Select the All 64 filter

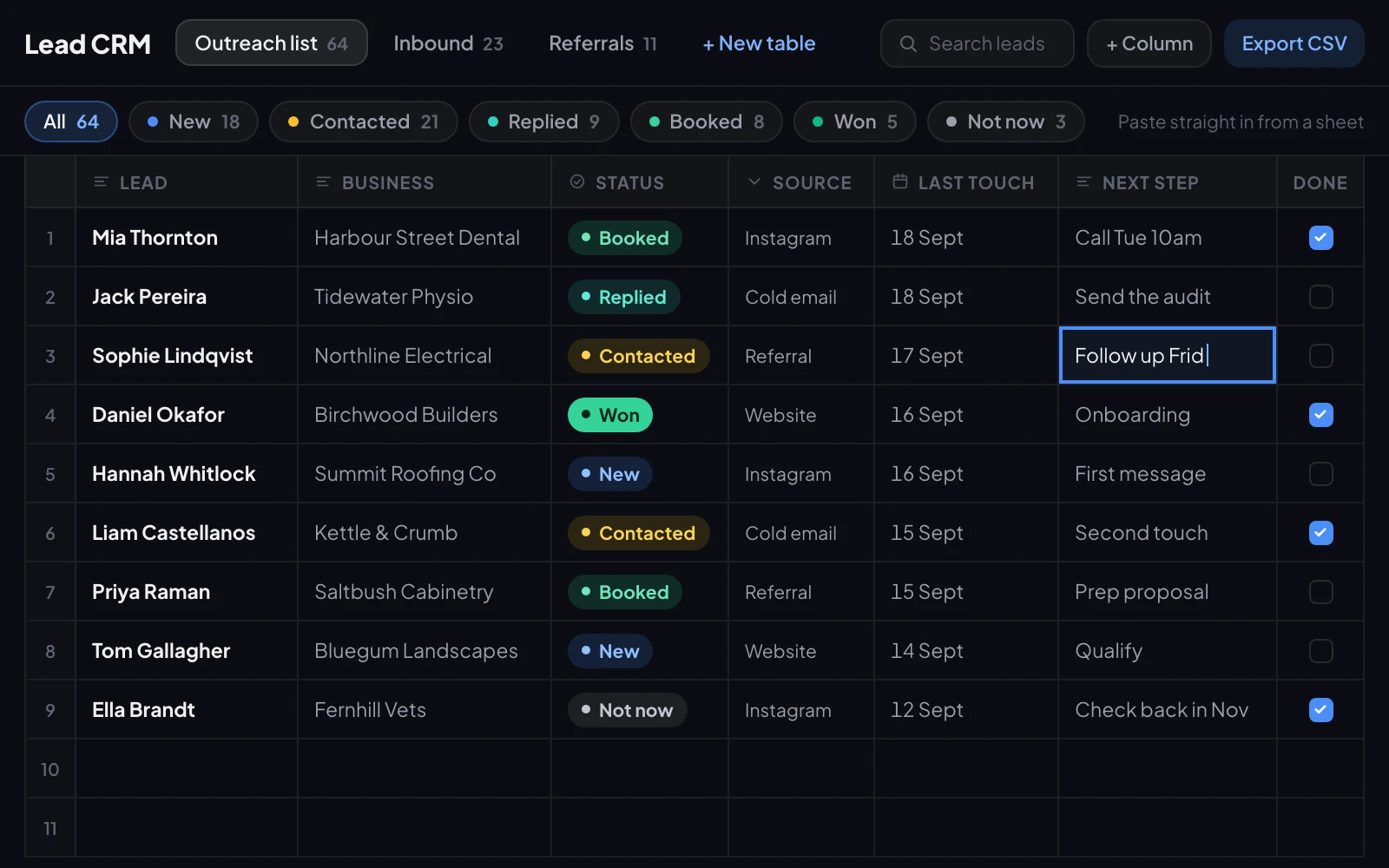[71, 122]
